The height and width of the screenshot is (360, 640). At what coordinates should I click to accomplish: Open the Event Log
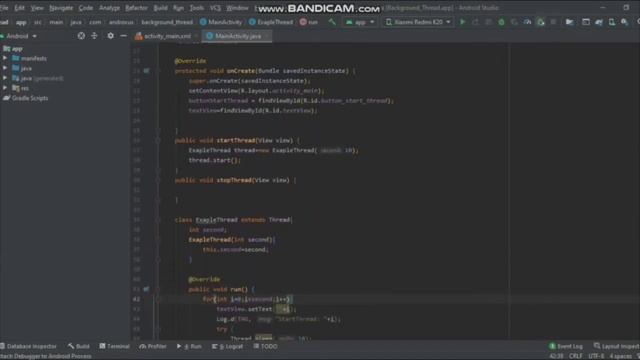pyautogui.click(x=566, y=346)
